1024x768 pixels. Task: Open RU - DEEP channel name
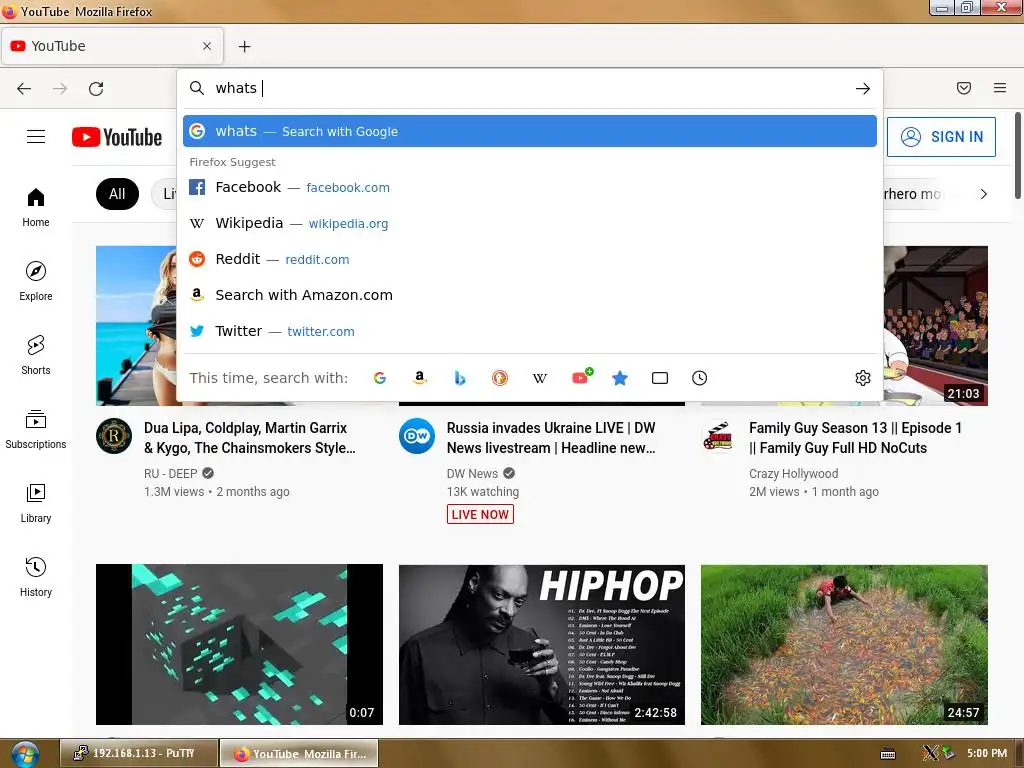[170, 473]
